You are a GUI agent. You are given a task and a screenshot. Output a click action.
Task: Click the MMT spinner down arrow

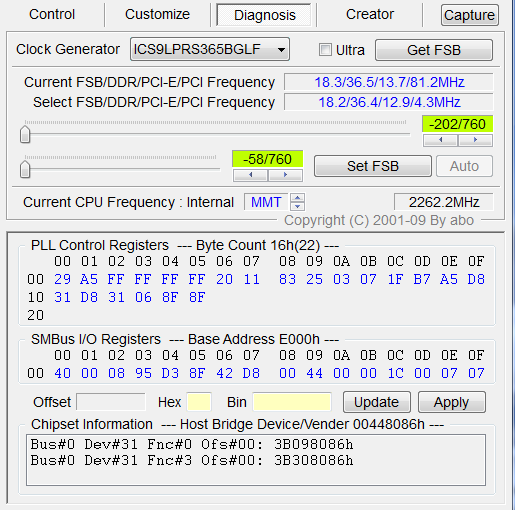[297, 206]
